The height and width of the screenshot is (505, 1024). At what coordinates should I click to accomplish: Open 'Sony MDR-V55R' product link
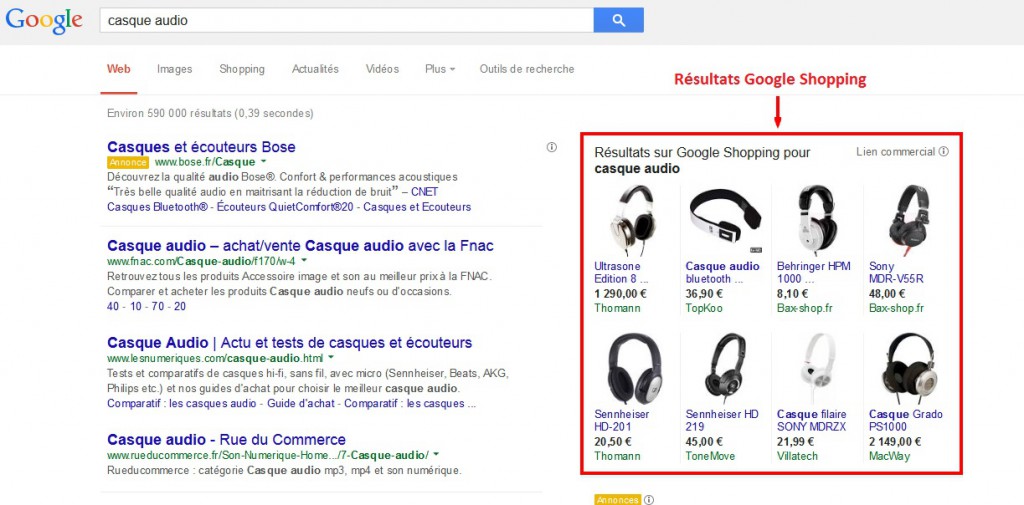(x=896, y=272)
